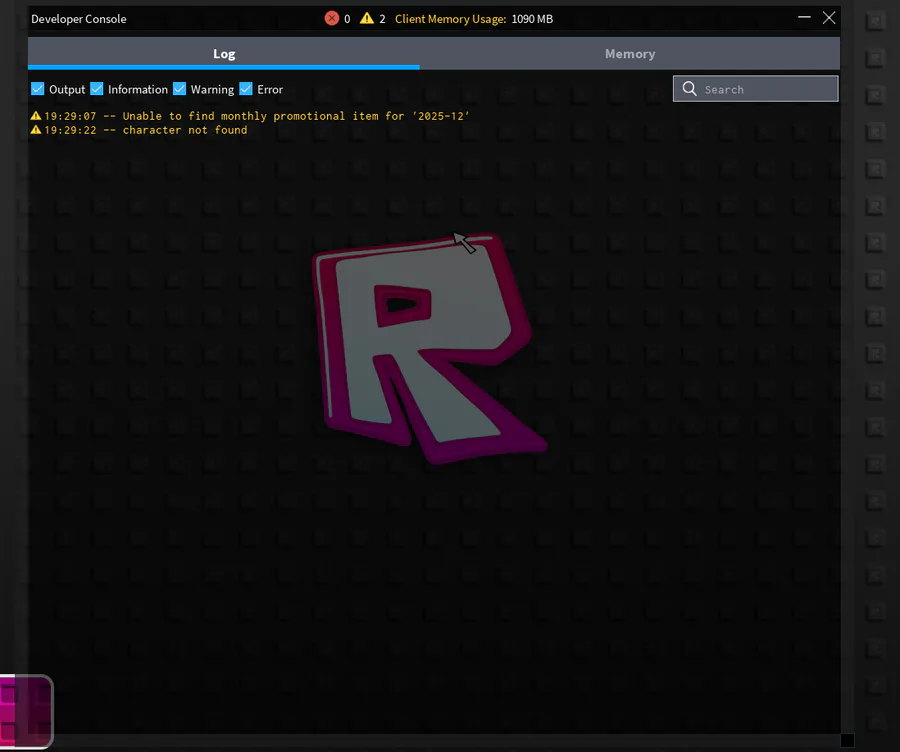Toggle the Error filter checkbox
Image resolution: width=900 pixels, height=752 pixels.
click(x=246, y=89)
